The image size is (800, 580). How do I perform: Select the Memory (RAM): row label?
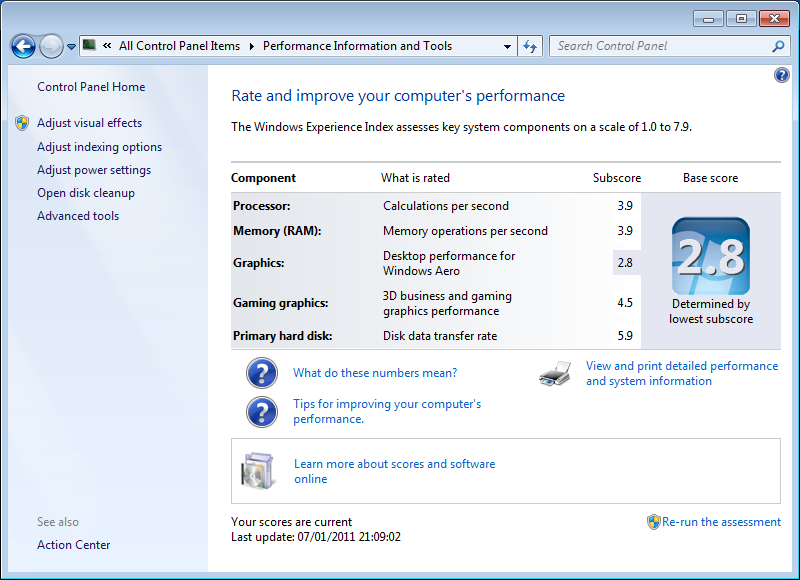277,231
